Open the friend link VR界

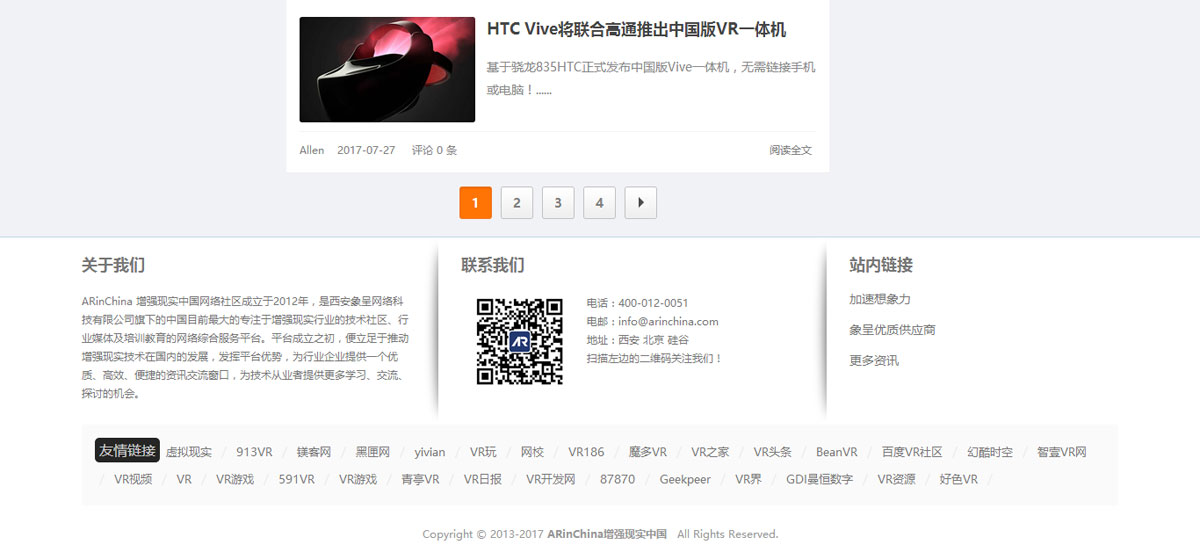(748, 479)
